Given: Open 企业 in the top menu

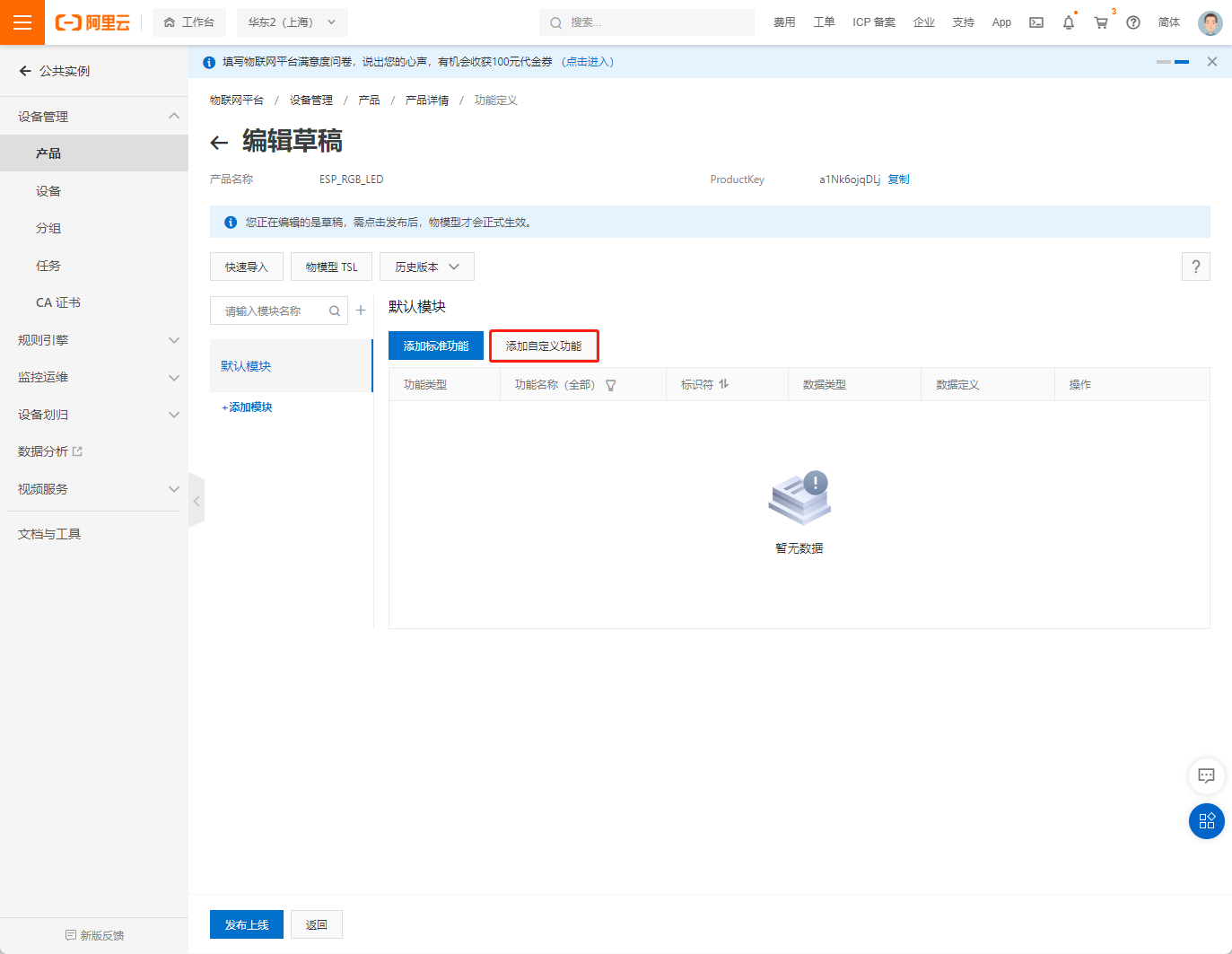Looking at the screenshot, I should pos(924,22).
